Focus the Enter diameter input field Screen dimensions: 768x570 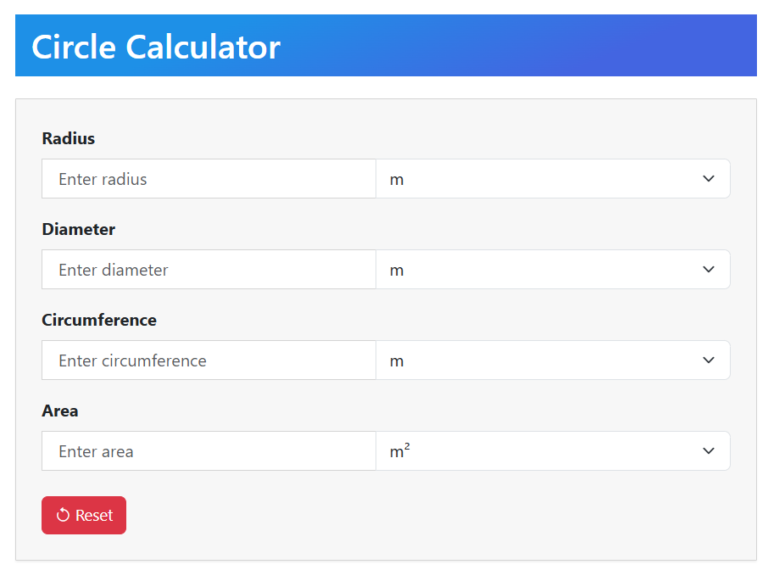pyautogui.click(x=209, y=269)
